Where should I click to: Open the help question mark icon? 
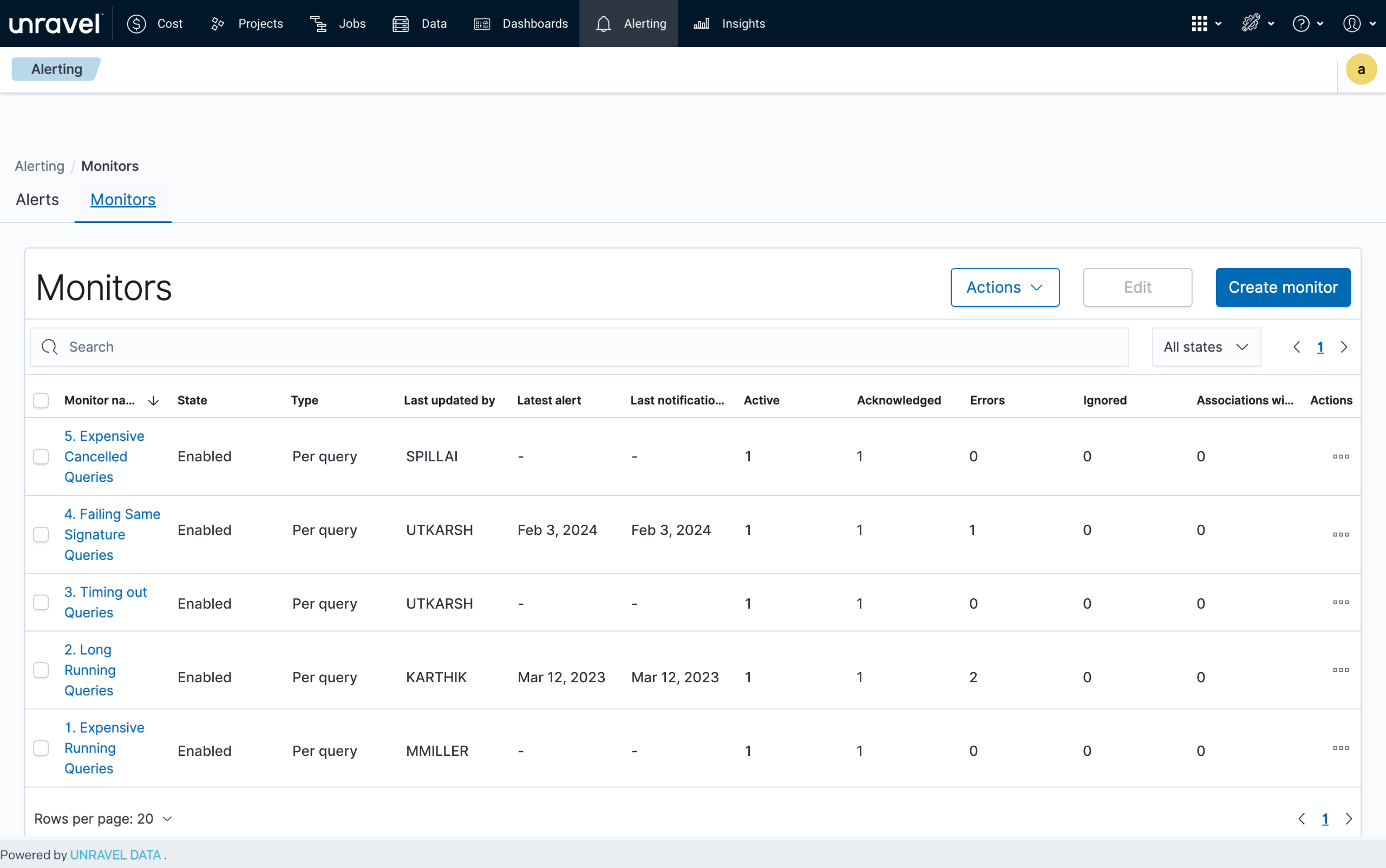pyautogui.click(x=1301, y=23)
